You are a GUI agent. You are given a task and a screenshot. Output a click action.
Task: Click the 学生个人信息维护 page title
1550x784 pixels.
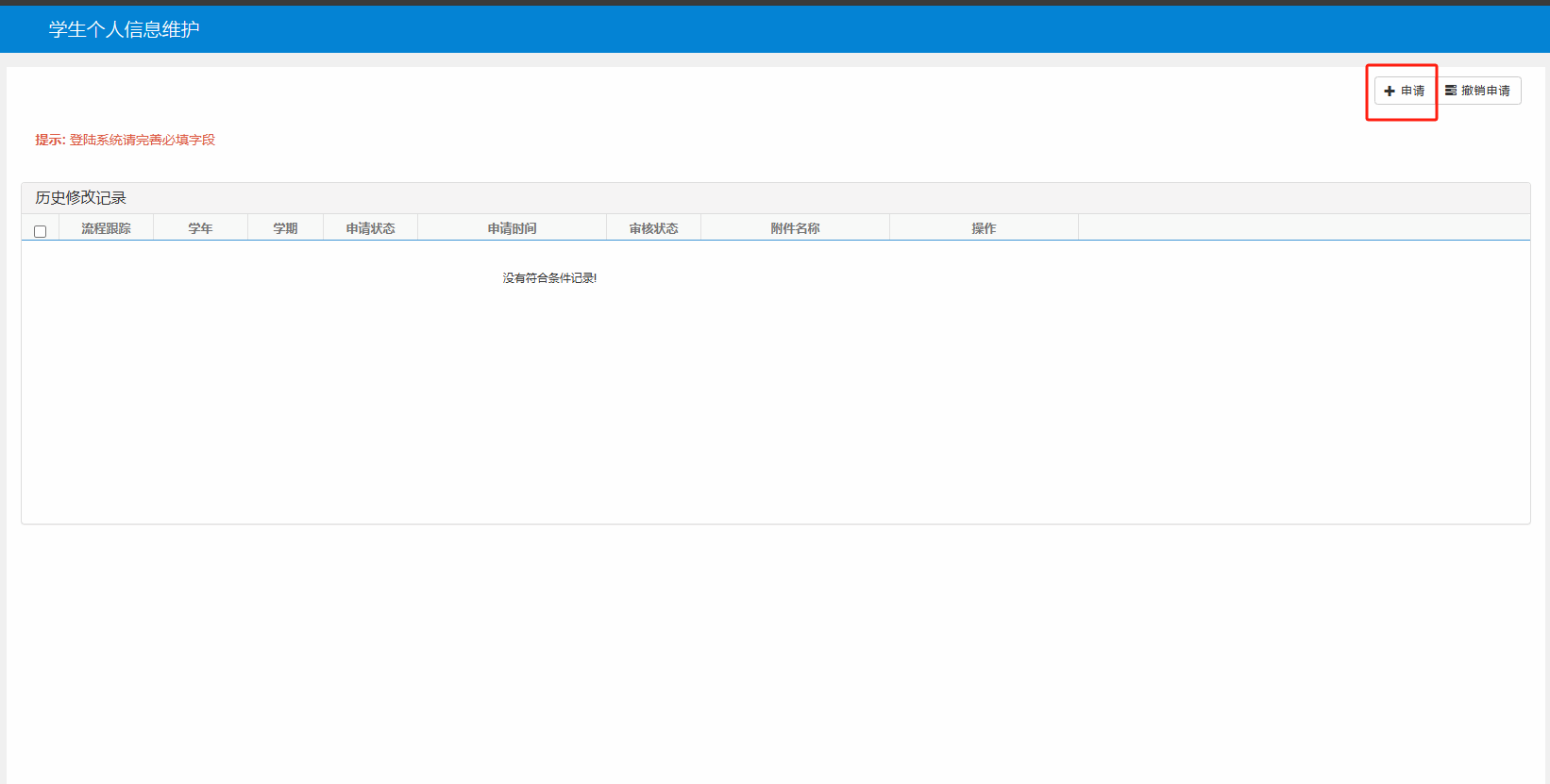point(124,29)
